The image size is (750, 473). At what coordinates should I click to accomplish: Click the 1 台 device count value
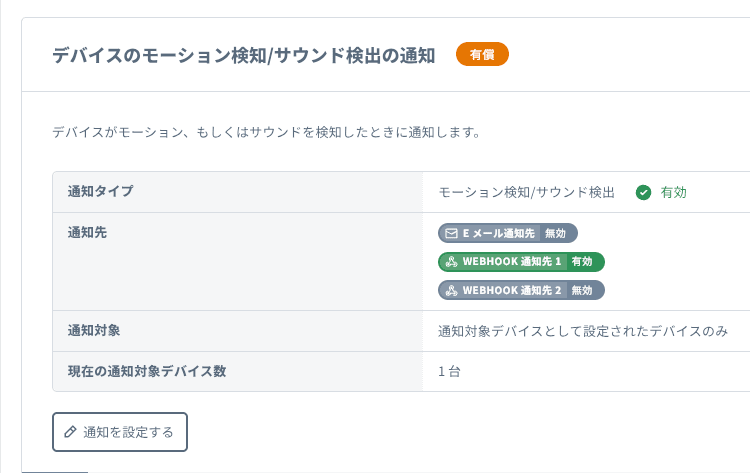449,372
